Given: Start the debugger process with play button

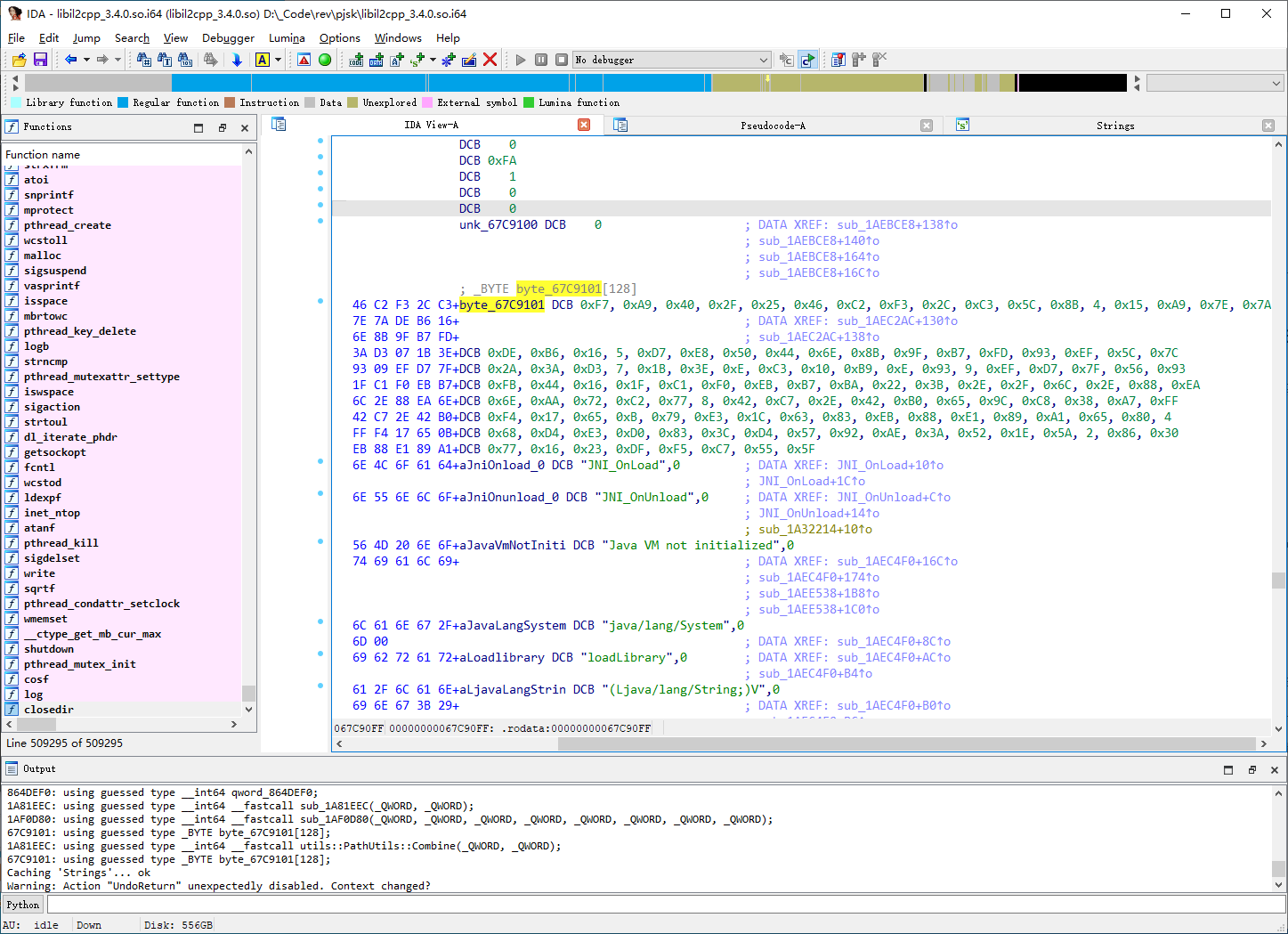Looking at the screenshot, I should pyautogui.click(x=521, y=60).
